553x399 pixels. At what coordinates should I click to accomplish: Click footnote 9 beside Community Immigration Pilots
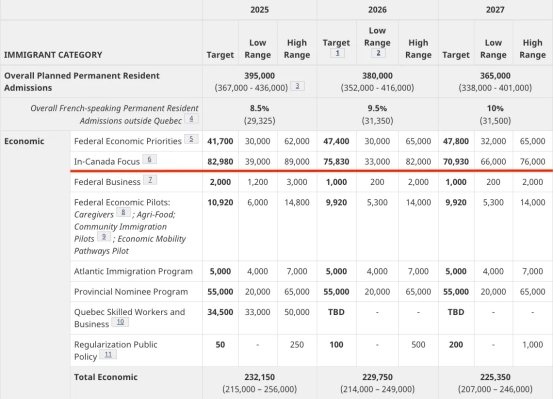pos(104,236)
